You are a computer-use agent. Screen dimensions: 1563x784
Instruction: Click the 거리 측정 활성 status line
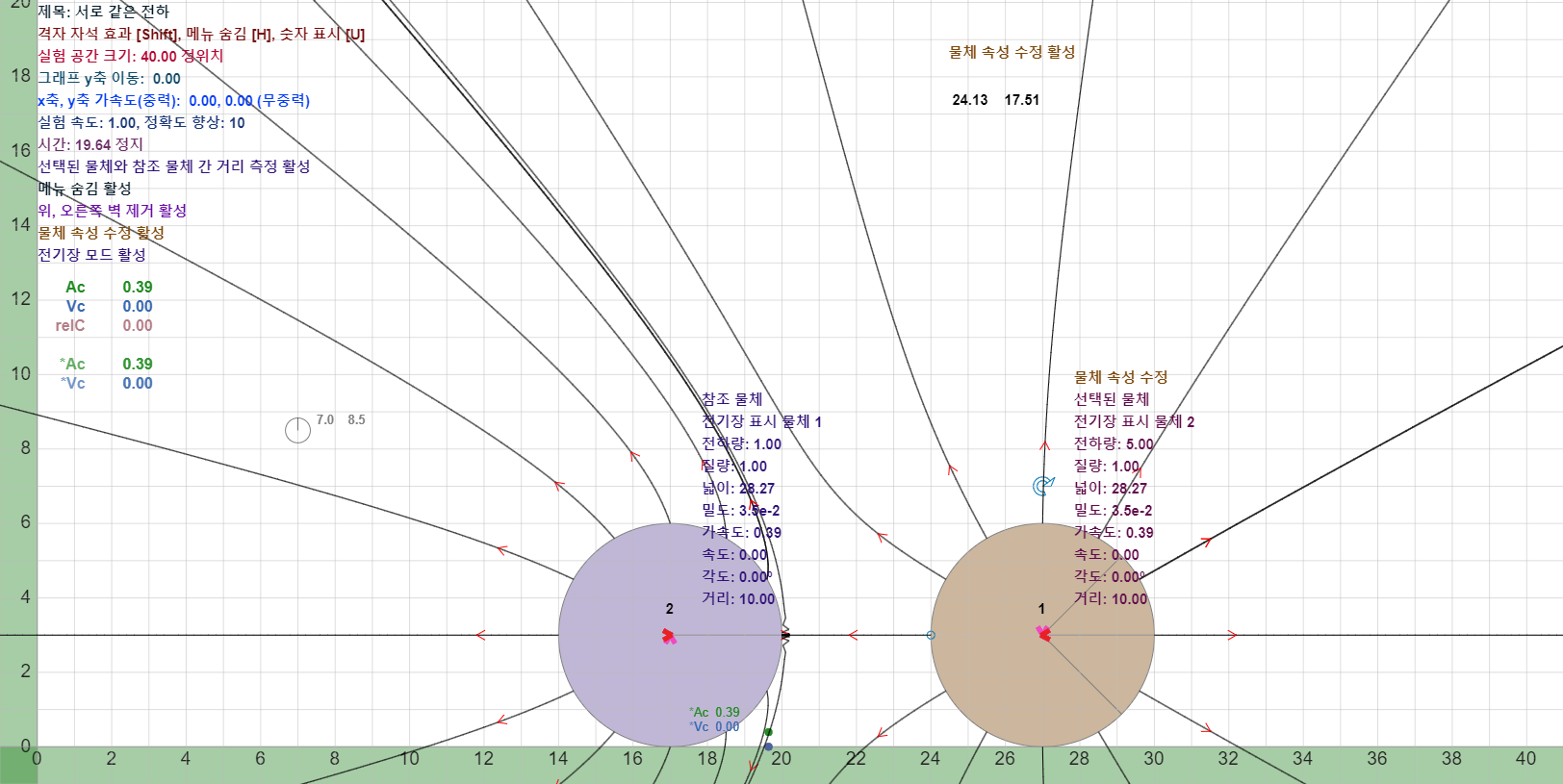pos(174,166)
